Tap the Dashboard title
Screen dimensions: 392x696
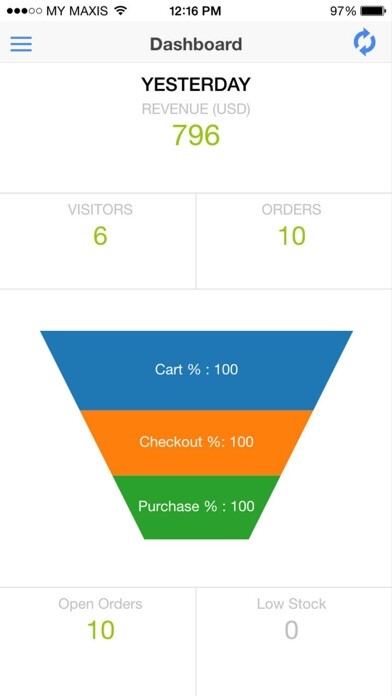click(196, 44)
